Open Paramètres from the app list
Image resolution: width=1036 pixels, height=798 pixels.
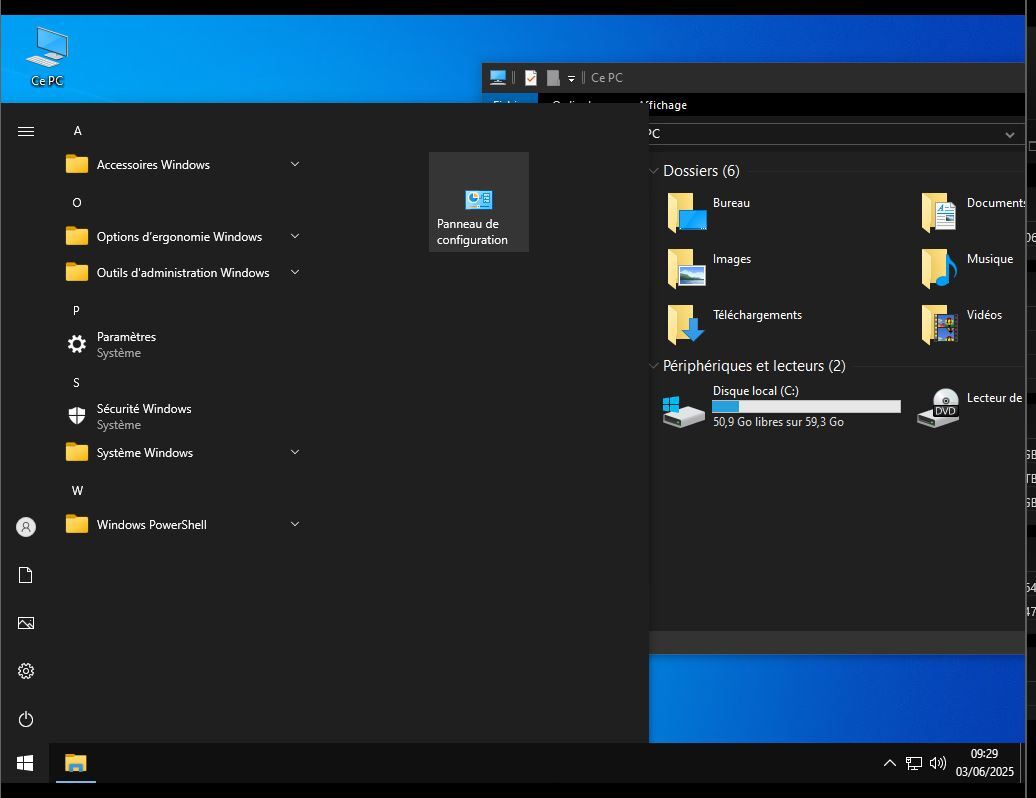[x=125, y=344]
